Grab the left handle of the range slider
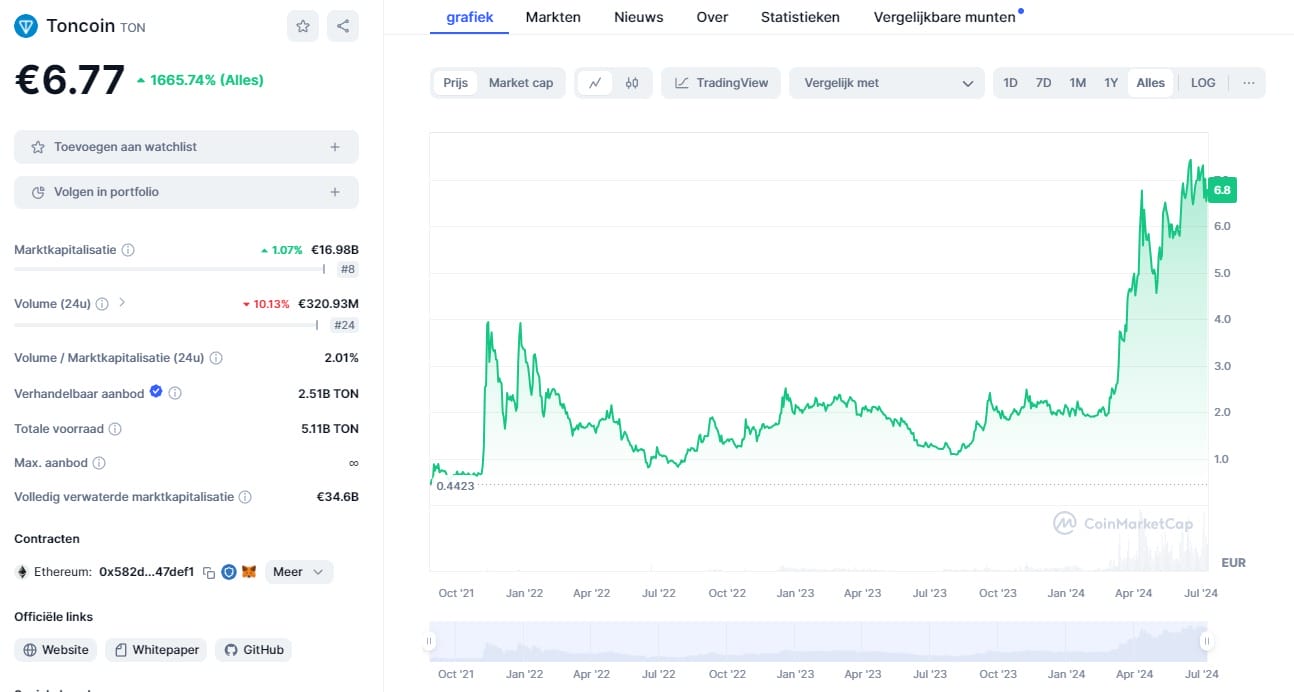 [430, 642]
